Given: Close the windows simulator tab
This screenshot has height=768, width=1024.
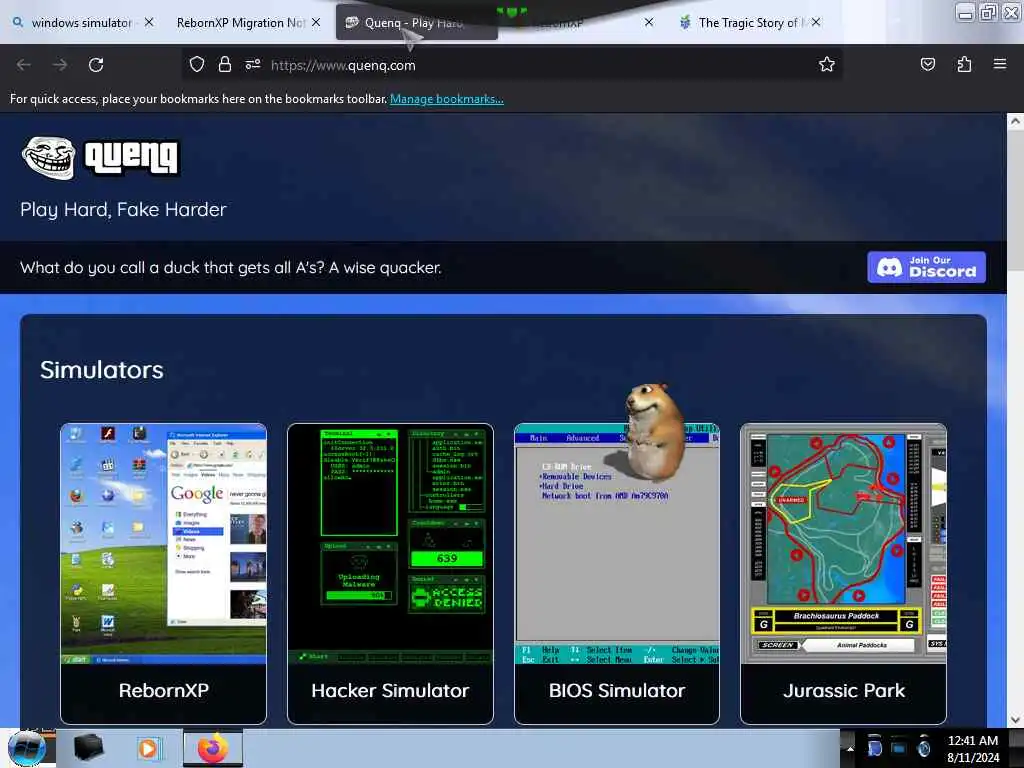Looking at the screenshot, I should pyautogui.click(x=149, y=22).
